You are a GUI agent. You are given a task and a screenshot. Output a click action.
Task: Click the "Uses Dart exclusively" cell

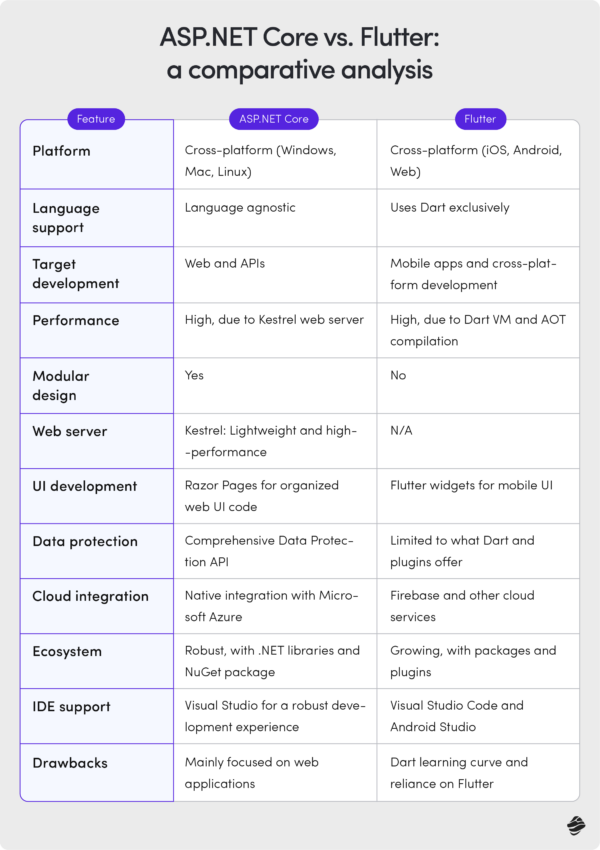pyautogui.click(x=450, y=208)
